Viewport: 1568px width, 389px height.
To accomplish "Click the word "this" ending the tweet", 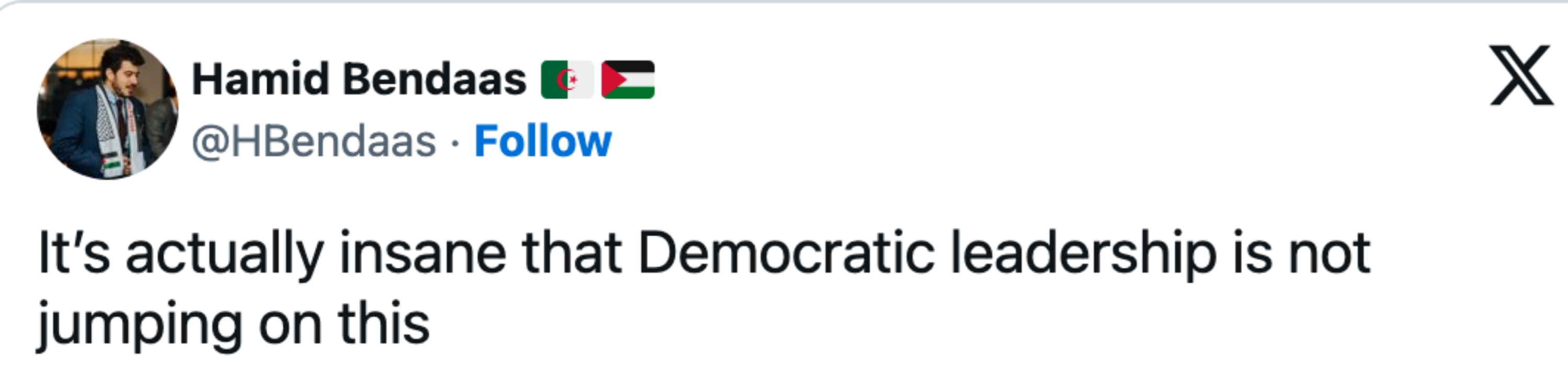I will point(384,324).
